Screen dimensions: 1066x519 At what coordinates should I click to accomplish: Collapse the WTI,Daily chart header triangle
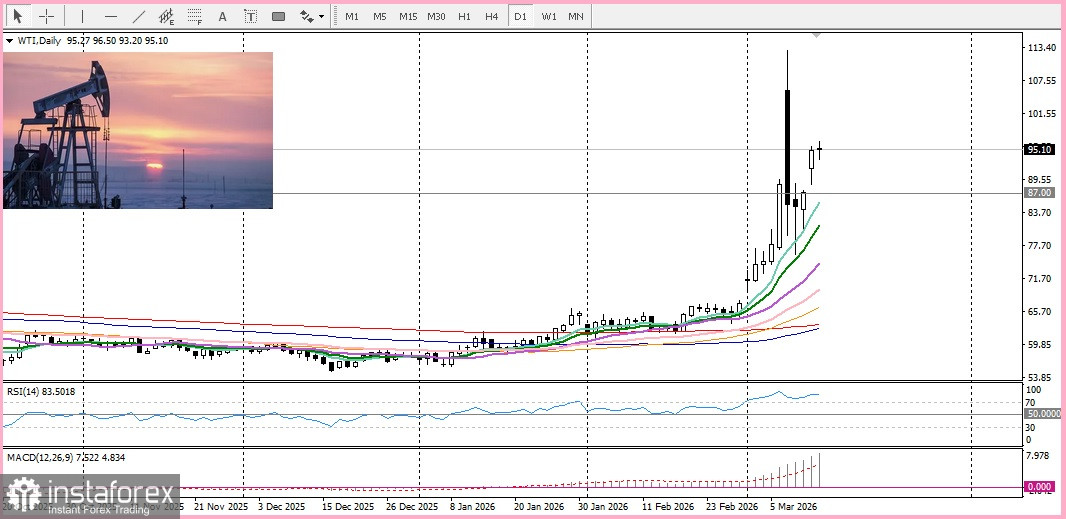pyautogui.click(x=9, y=41)
